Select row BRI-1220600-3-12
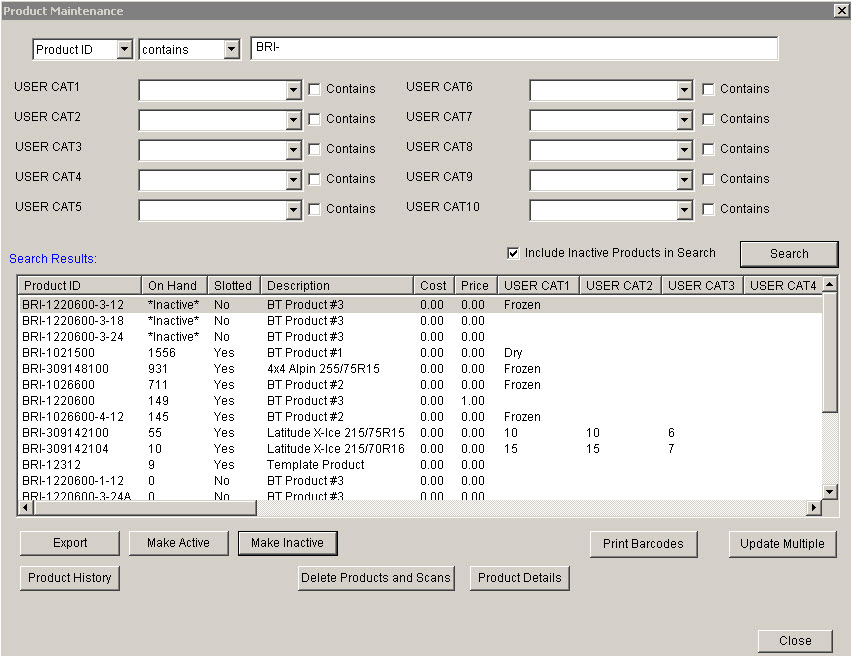Viewport: 851px width, 656px height. tap(421, 305)
